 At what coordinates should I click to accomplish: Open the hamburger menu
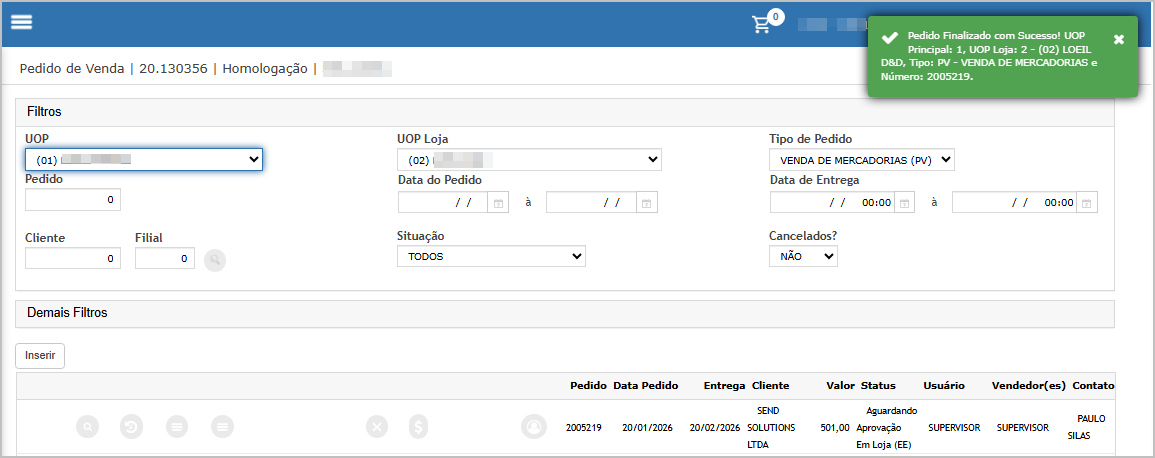pyautogui.click(x=22, y=23)
